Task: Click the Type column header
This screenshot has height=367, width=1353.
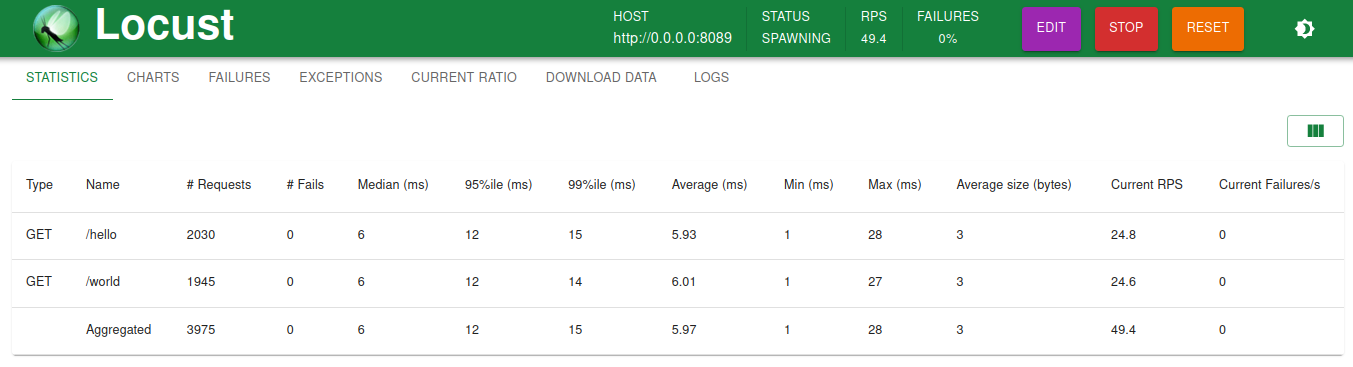Action: coord(39,185)
